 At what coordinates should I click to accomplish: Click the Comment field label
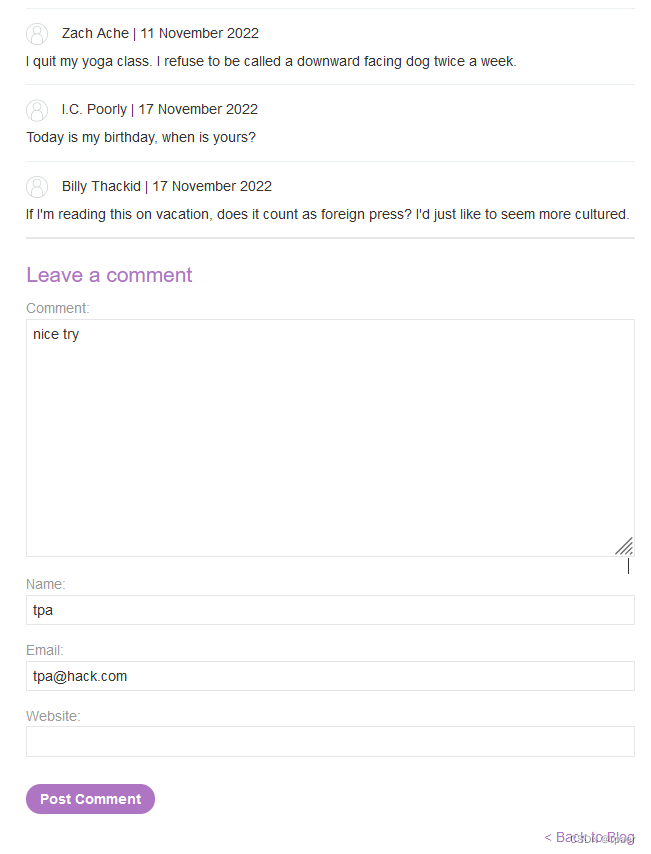[x=58, y=308]
